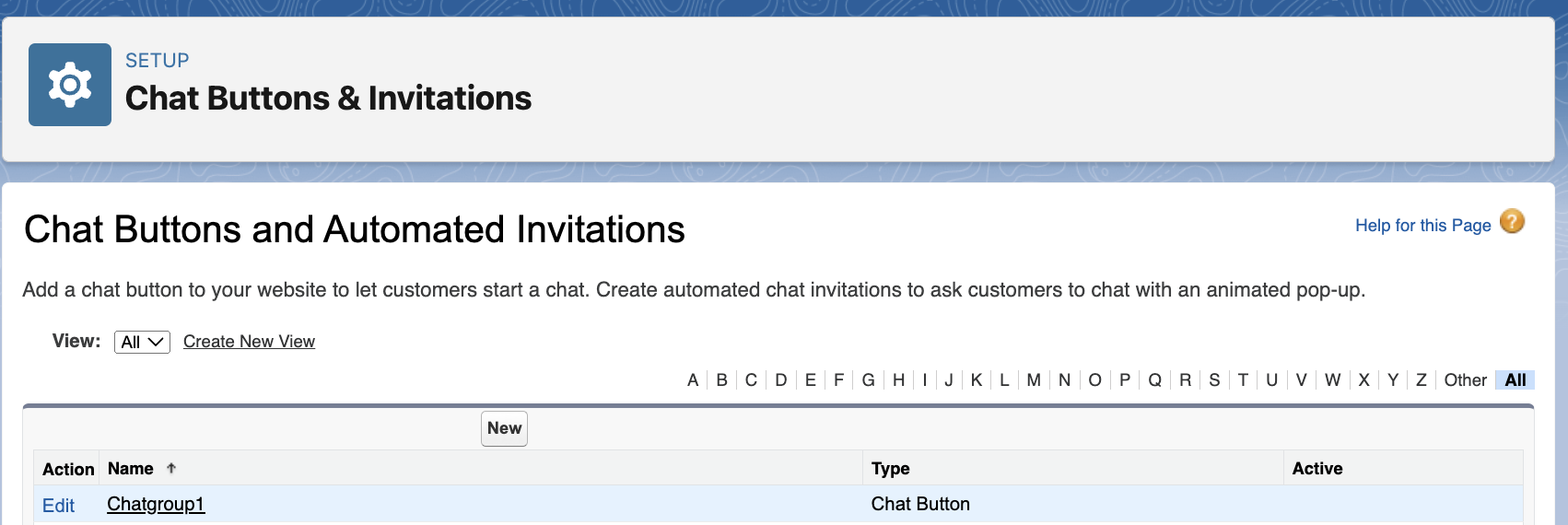
Task: Open the Chatgroup1 record
Action: [156, 505]
